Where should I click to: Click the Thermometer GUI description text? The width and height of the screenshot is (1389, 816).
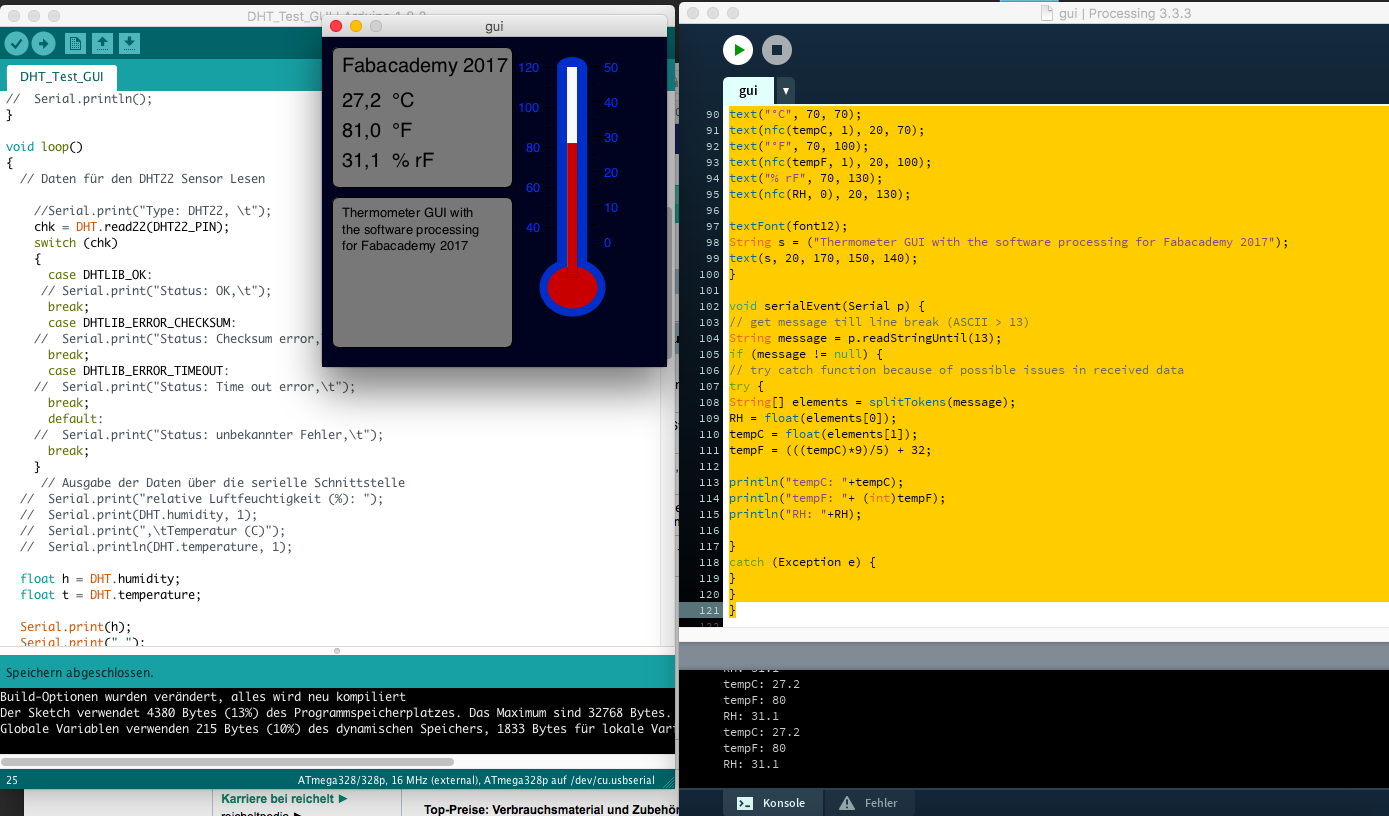(x=410, y=229)
